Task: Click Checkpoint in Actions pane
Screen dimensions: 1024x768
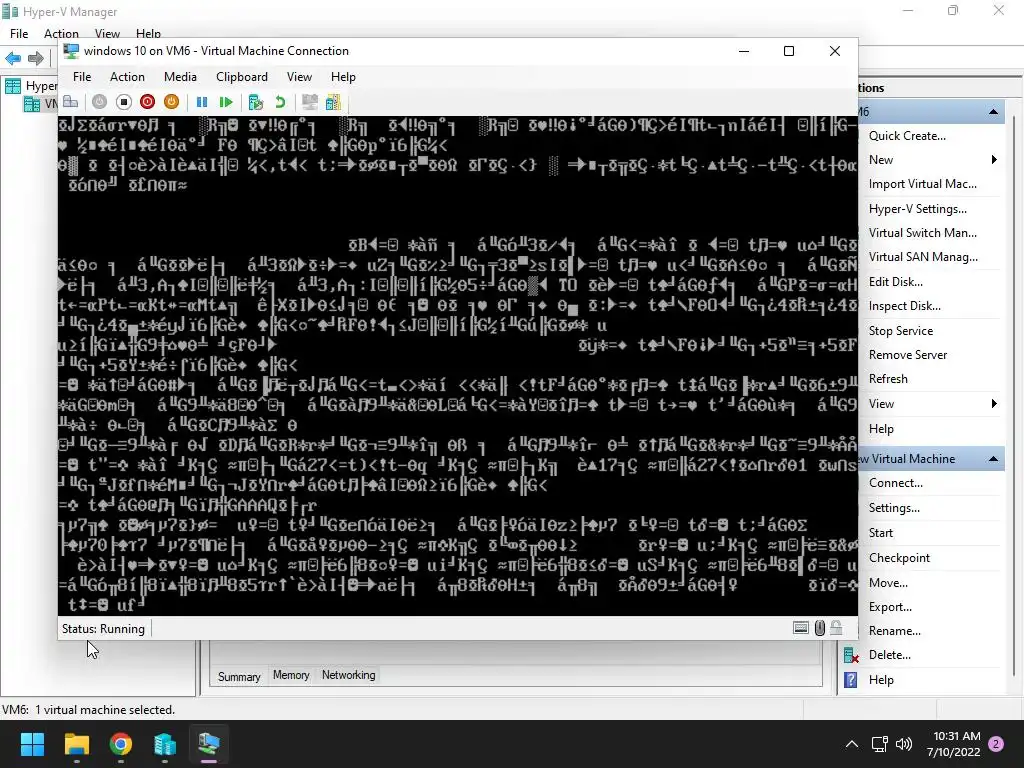Action: tap(899, 558)
